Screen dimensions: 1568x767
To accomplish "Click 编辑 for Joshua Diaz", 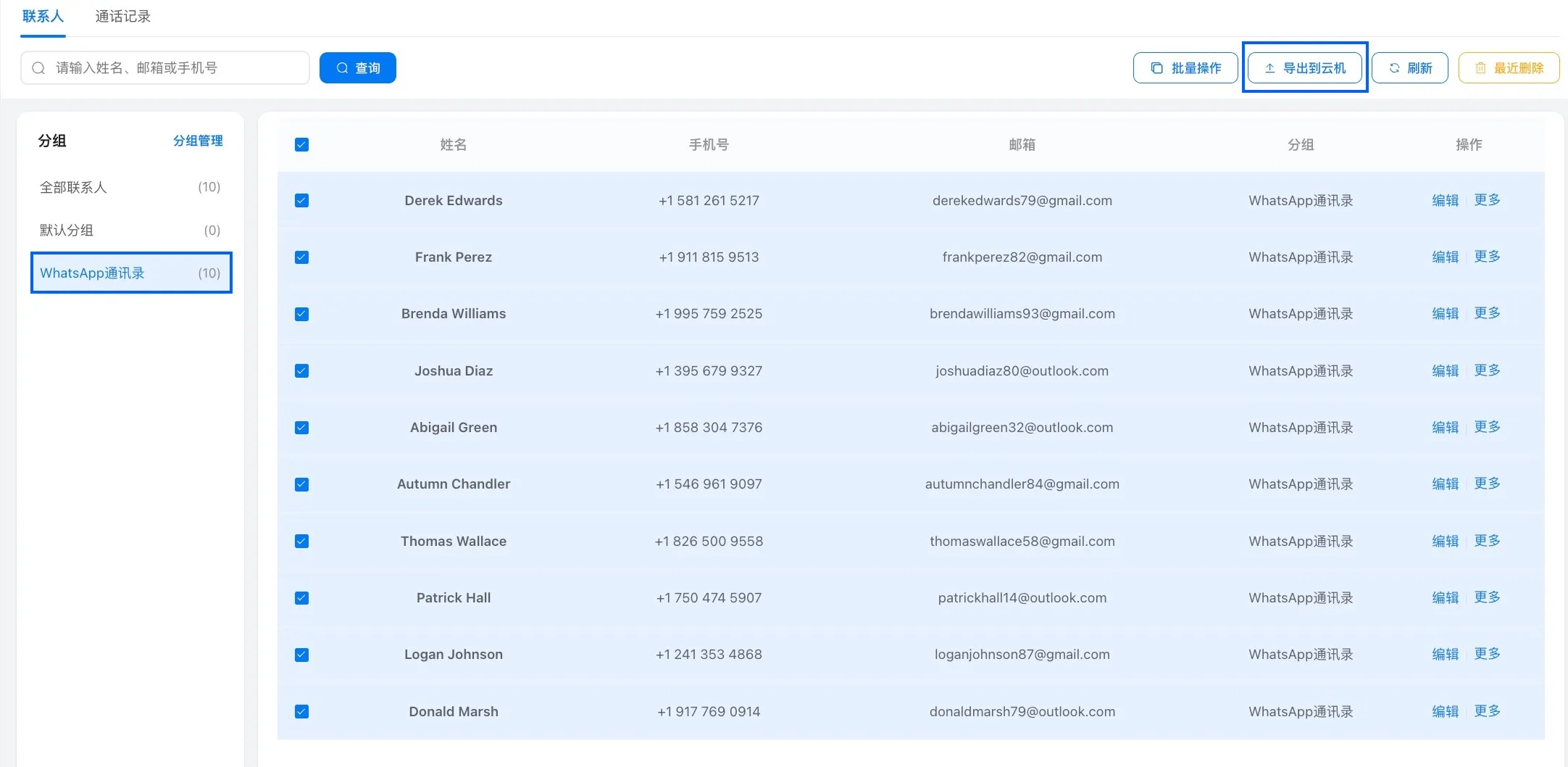I will [x=1446, y=371].
